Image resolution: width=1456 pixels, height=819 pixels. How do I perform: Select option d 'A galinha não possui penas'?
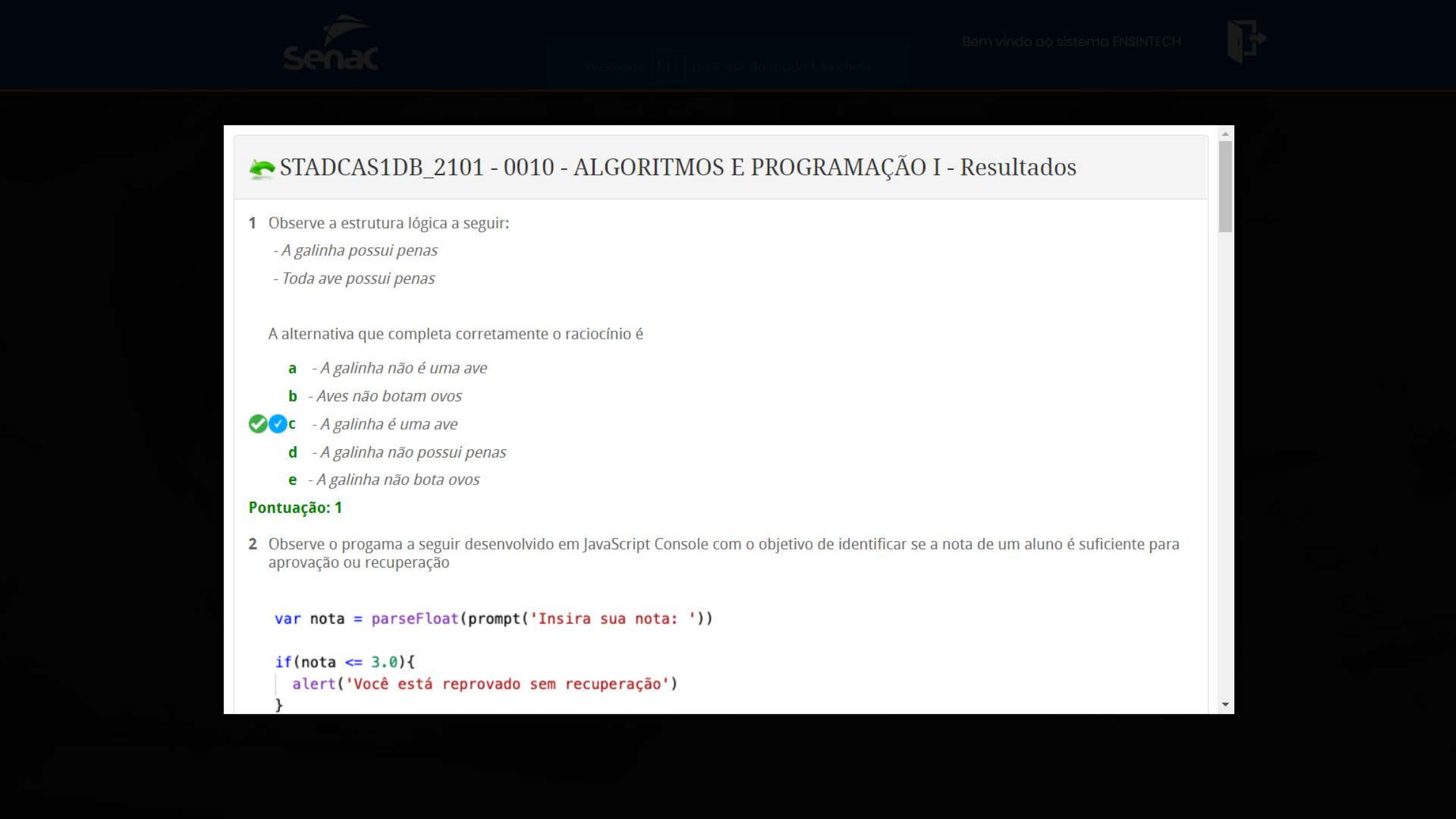(412, 452)
